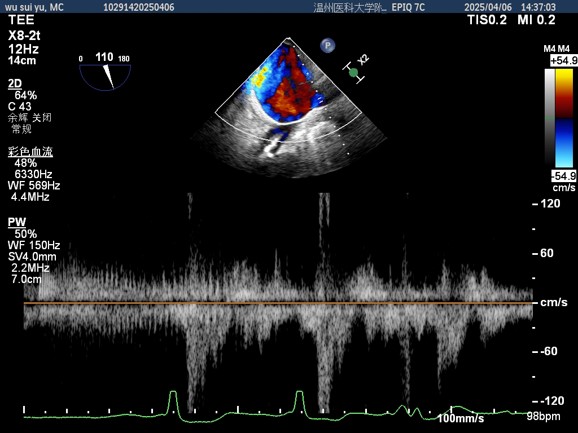Click the 110 degree rotation angle dial
Viewport: 578px width, 433px height.
[105, 72]
